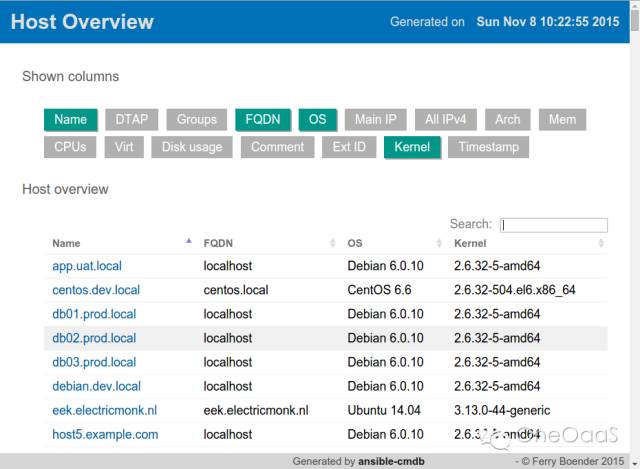Viewport: 640px width, 469px height.
Task: Click the OS column header text
Action: click(355, 244)
